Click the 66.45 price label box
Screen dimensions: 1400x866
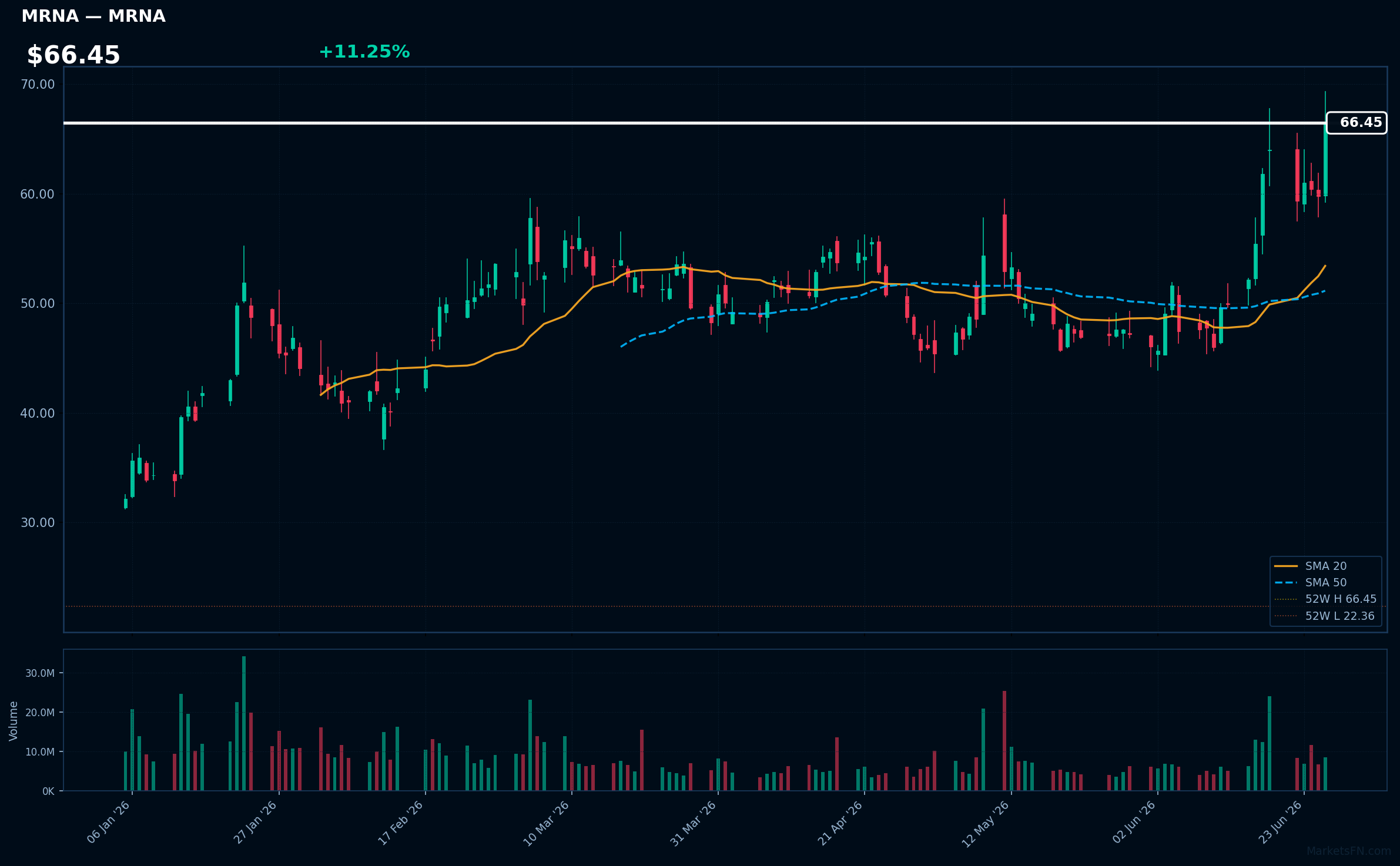click(x=1357, y=123)
